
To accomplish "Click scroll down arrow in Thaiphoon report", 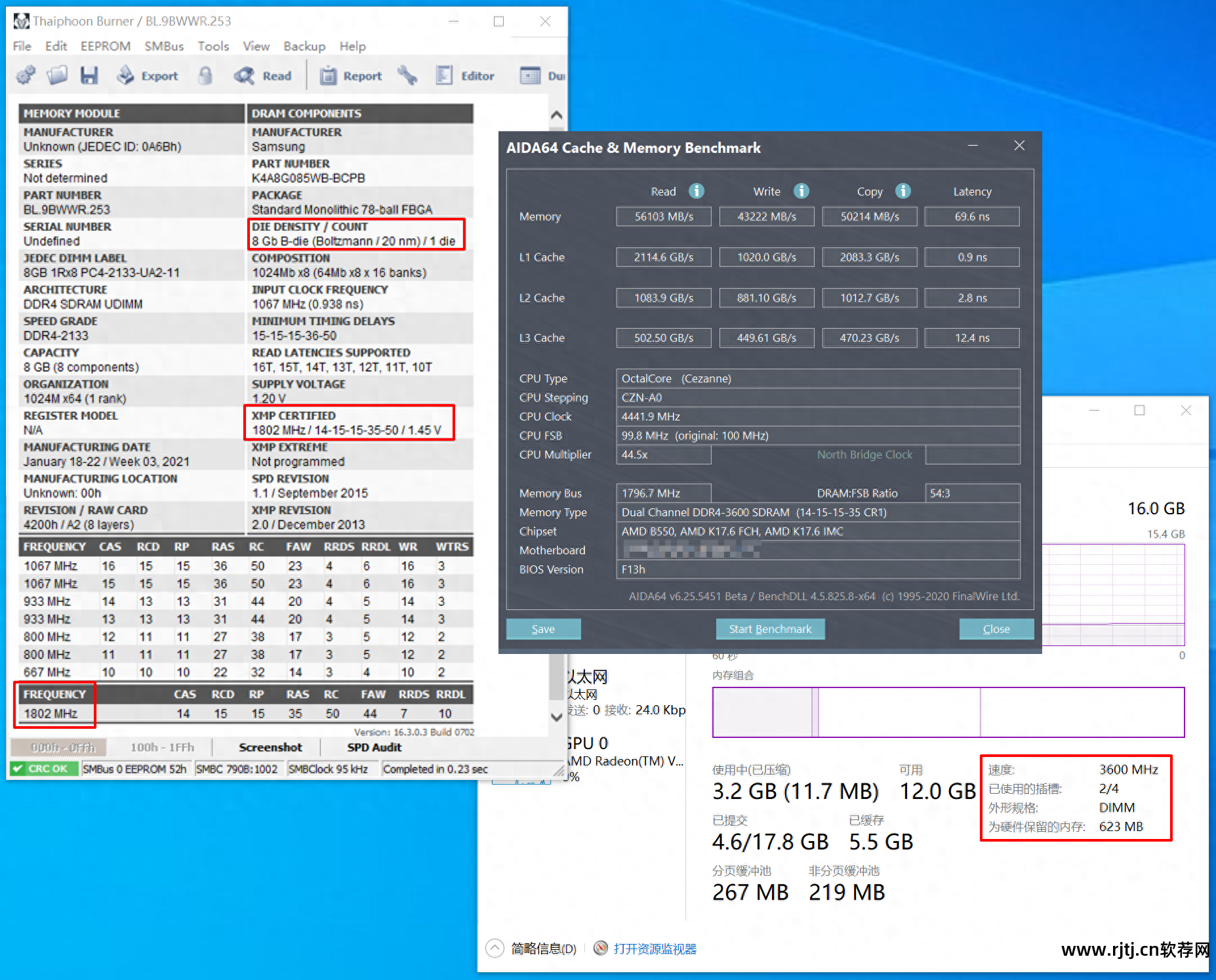I will click(x=557, y=716).
